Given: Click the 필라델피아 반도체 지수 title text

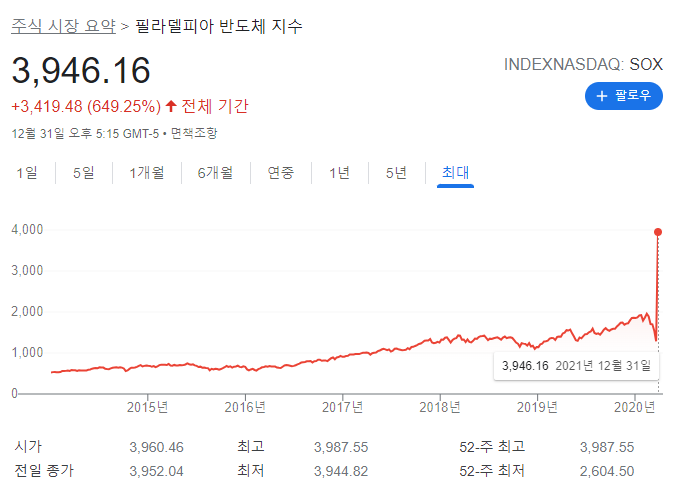Looking at the screenshot, I should (219, 26).
